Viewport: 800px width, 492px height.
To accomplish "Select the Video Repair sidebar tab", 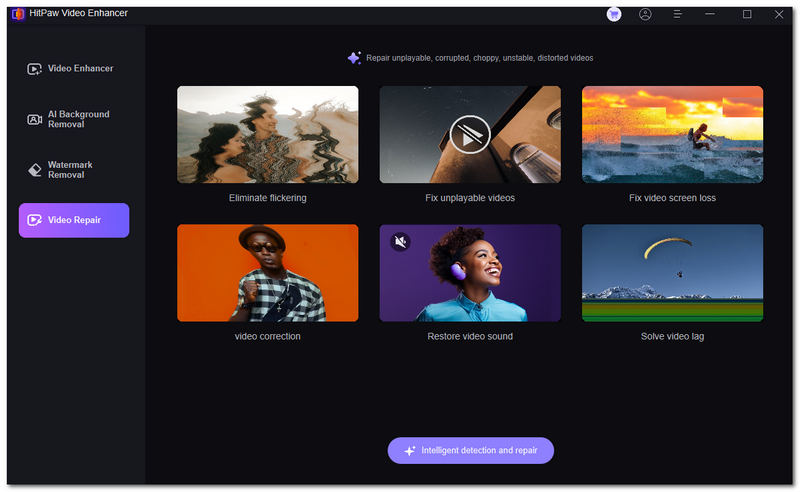I will point(74,220).
